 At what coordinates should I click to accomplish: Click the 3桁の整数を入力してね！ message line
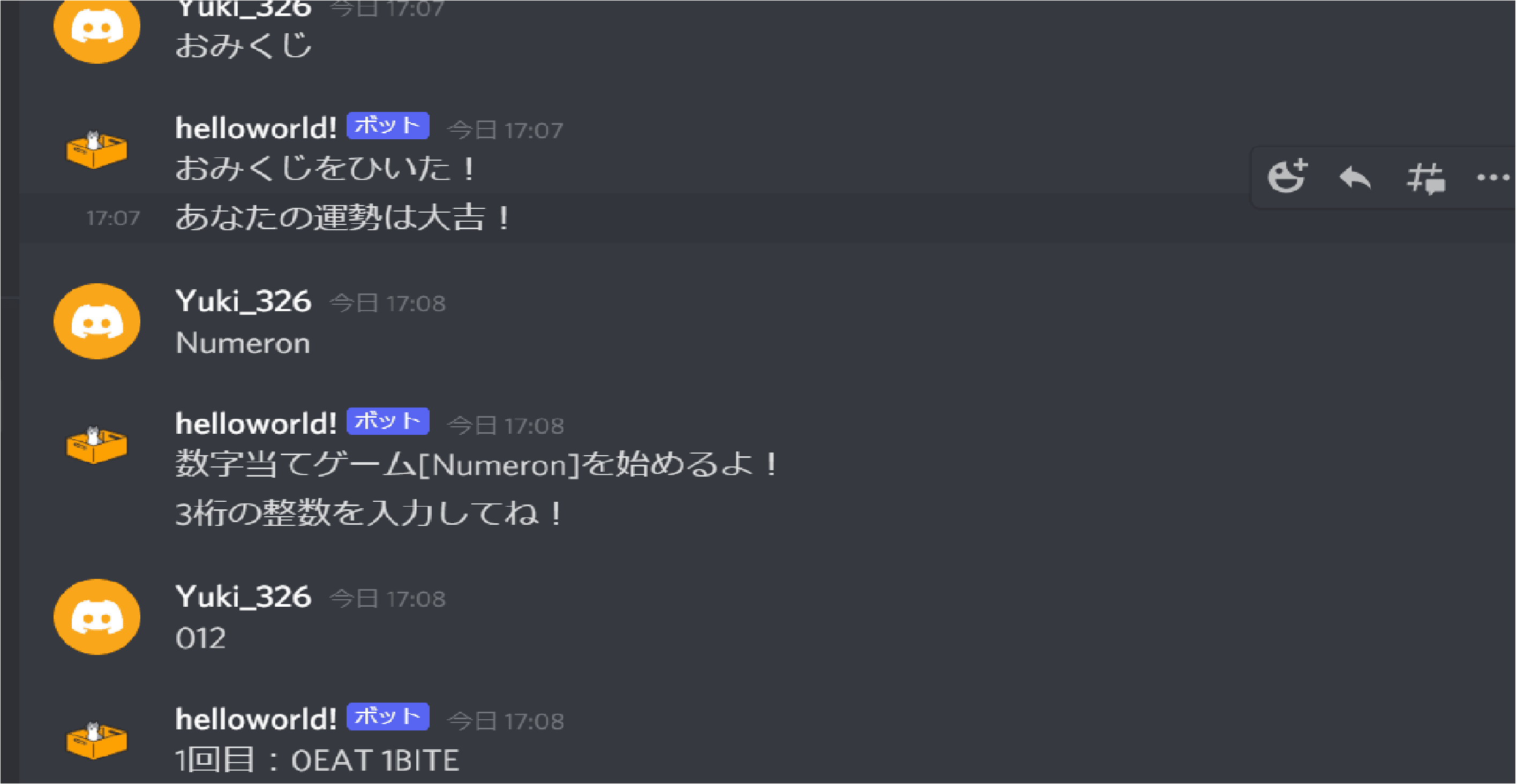click(369, 512)
